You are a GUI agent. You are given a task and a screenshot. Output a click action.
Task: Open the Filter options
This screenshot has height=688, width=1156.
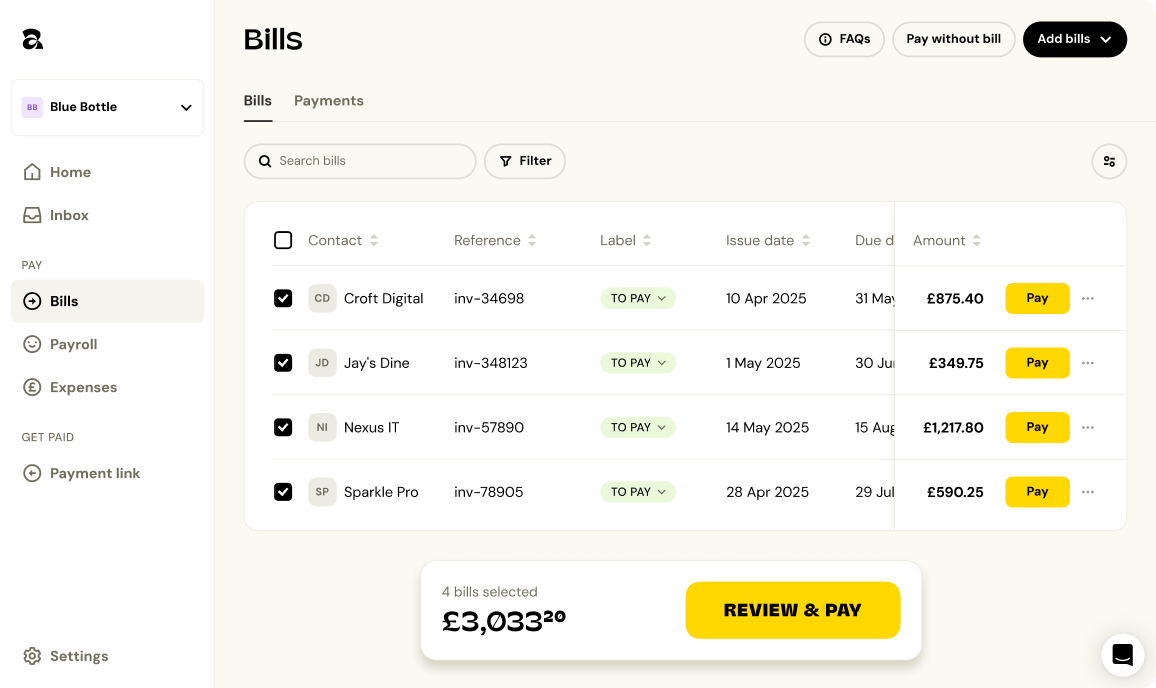tap(525, 161)
